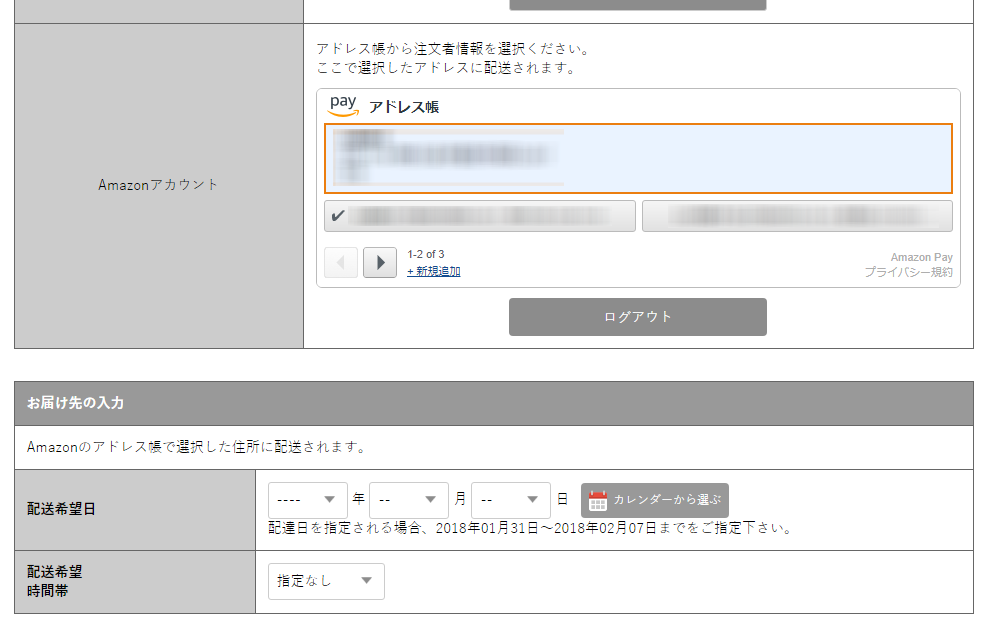Image resolution: width=985 pixels, height=635 pixels.
Task: Expand the 指定なし delivery time dropdown
Action: (326, 581)
